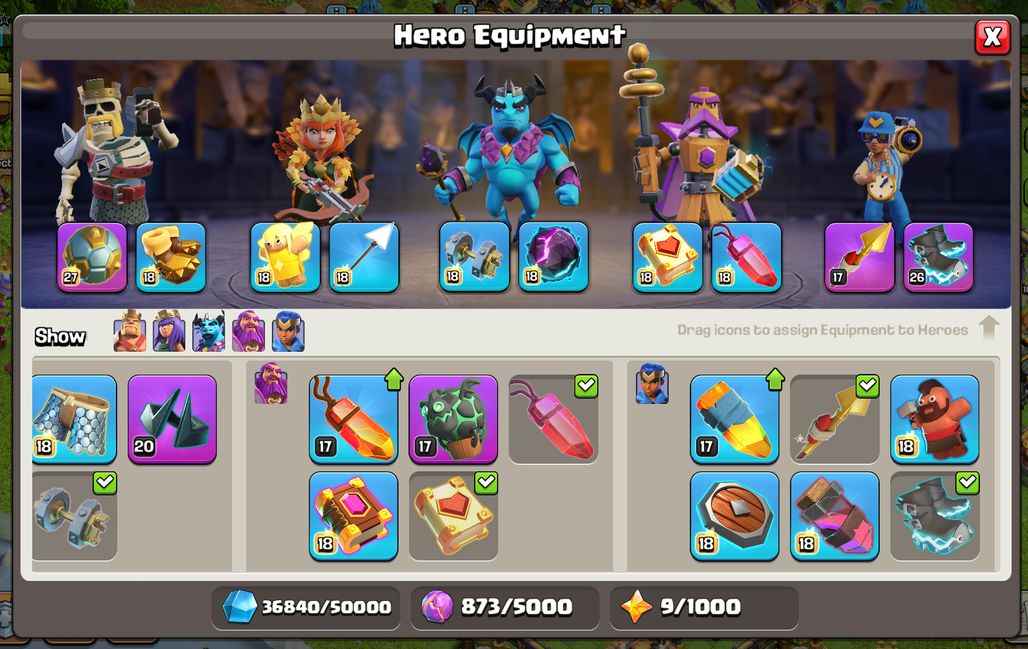Click the Glowy Ore 873/5000 counter

point(505,607)
